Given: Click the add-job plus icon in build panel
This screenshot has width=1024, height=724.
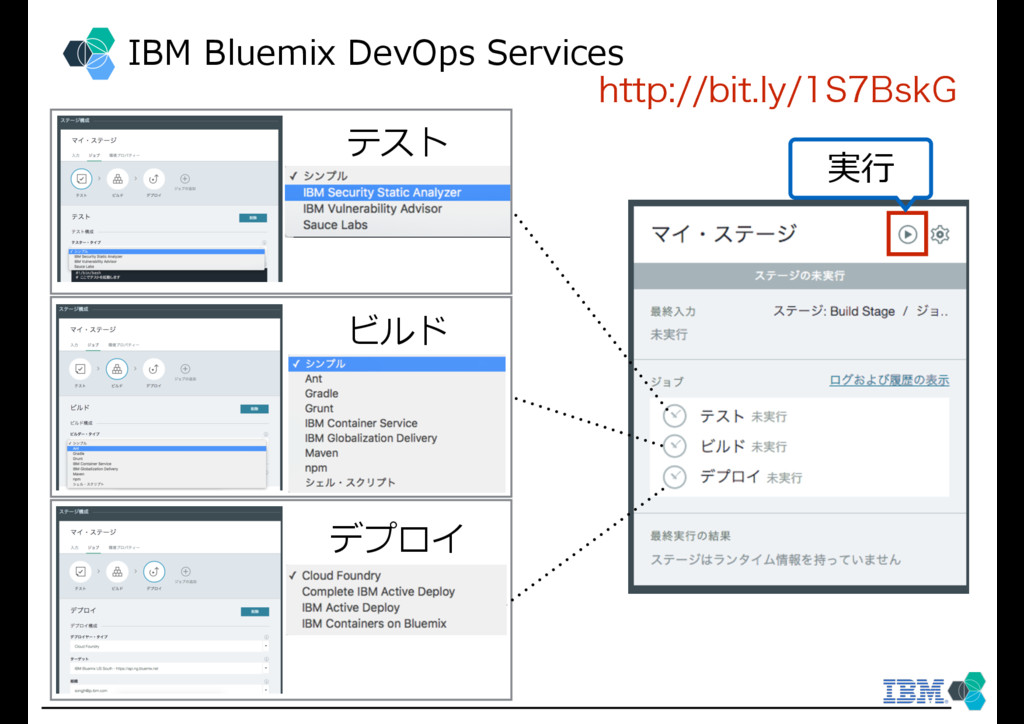Looking at the screenshot, I should click(185, 369).
